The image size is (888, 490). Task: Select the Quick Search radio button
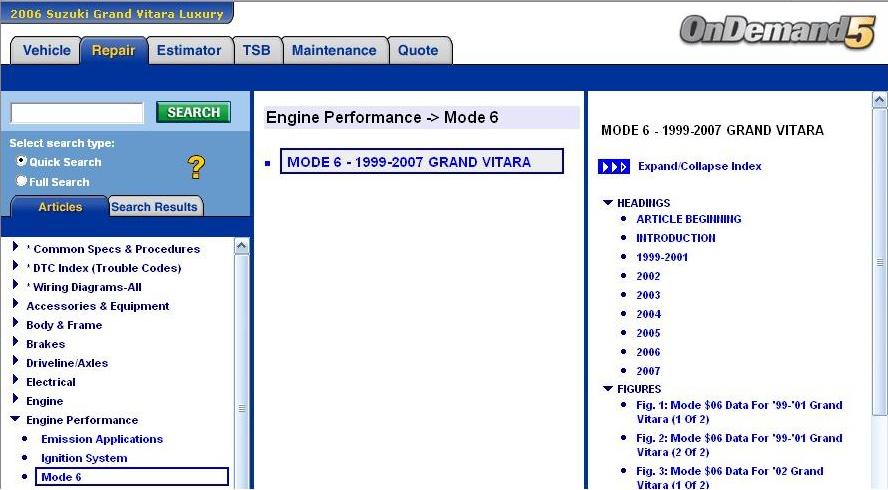tap(21, 161)
